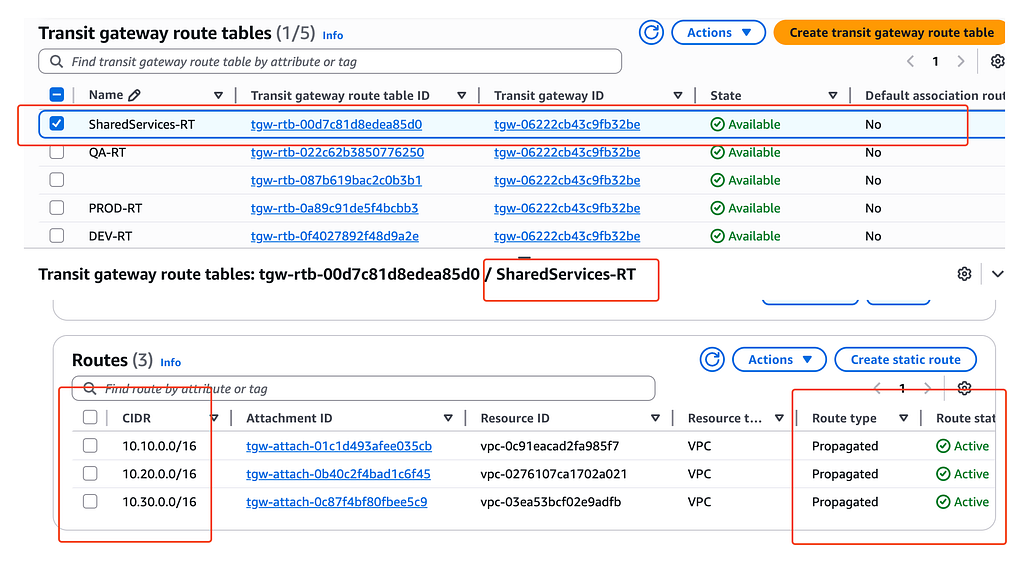Select the QA-RT row checkbox
1024x562 pixels.
pyautogui.click(x=57, y=152)
